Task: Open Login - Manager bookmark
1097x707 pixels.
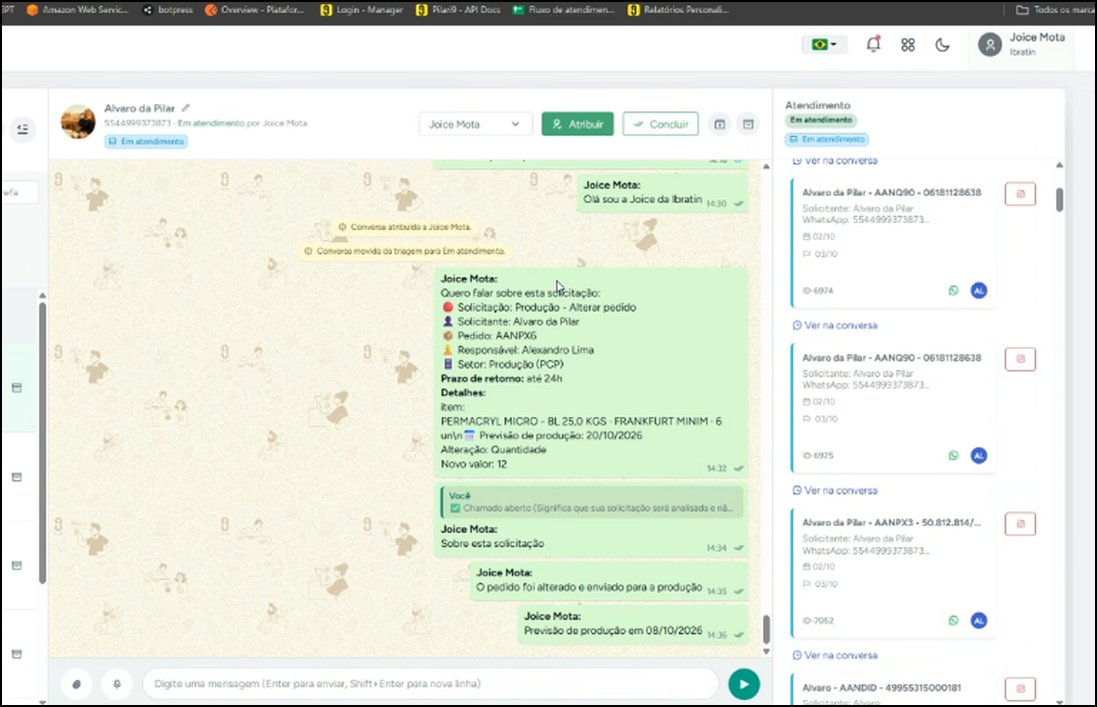Action: (362, 10)
